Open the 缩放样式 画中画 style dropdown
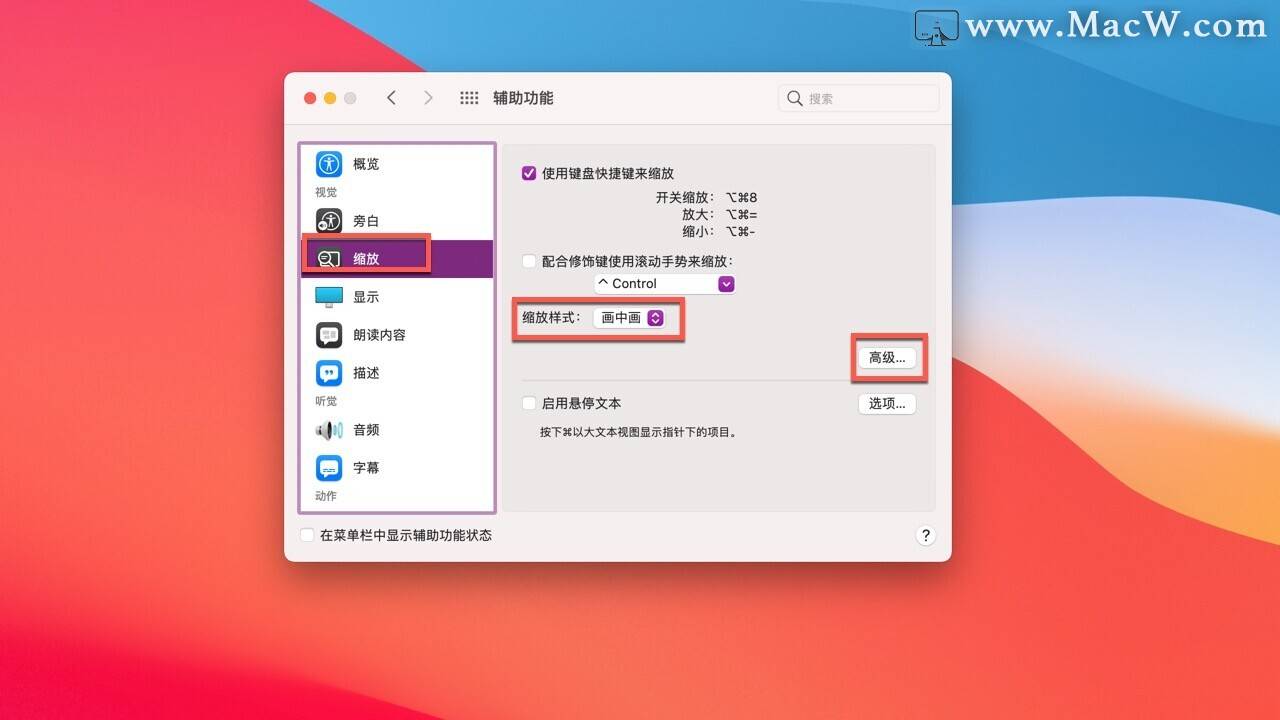 coord(630,317)
